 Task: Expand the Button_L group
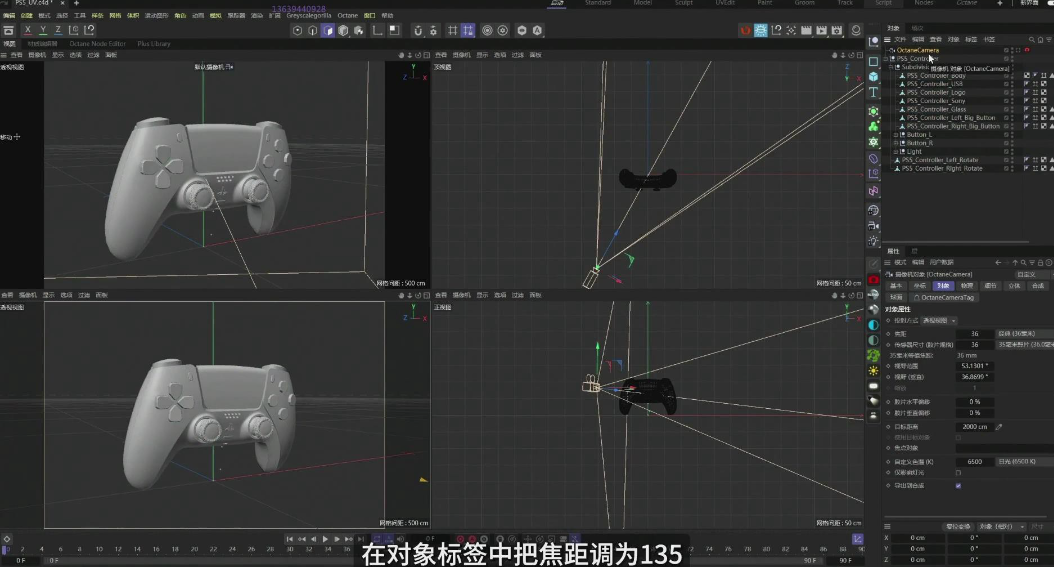[x=895, y=134]
